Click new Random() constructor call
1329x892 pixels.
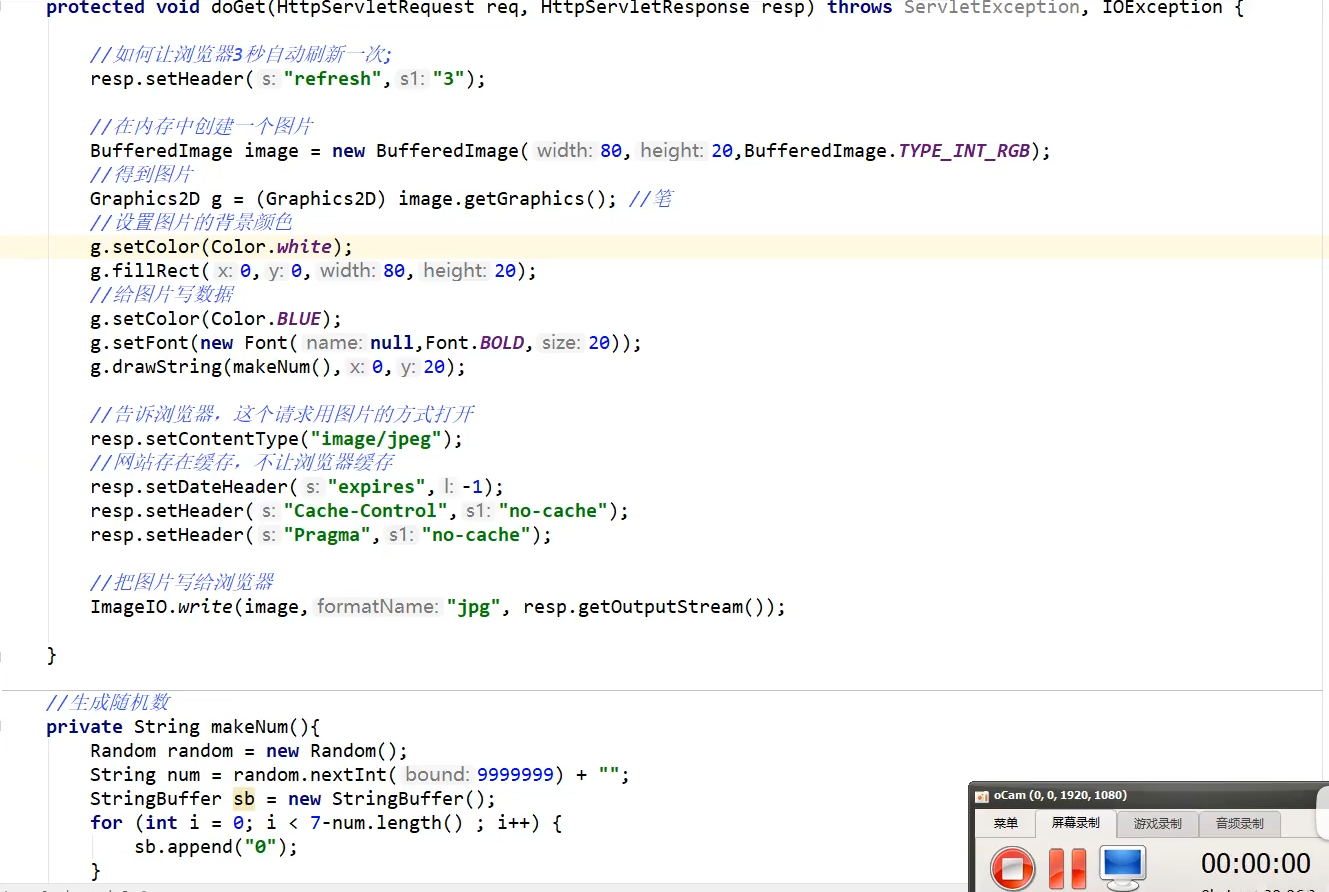(x=332, y=751)
